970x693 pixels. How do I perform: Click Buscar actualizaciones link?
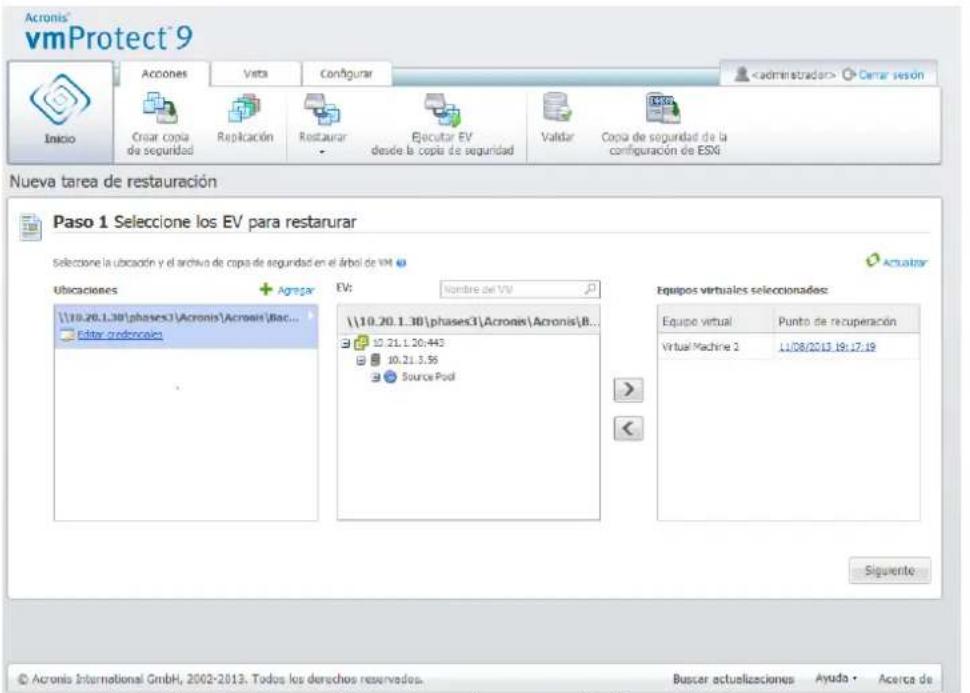[733, 679]
